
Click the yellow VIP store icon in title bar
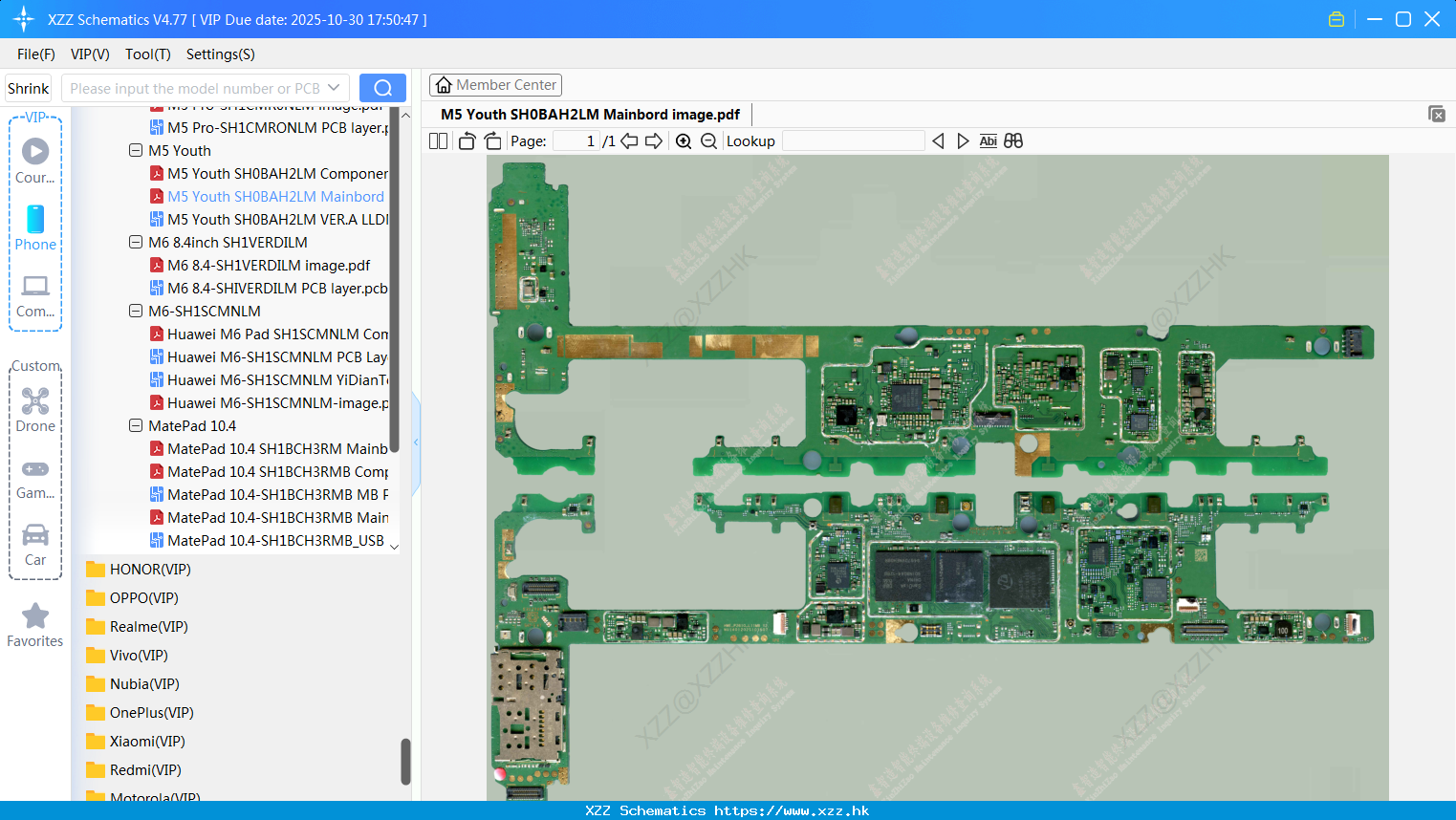point(1336,19)
